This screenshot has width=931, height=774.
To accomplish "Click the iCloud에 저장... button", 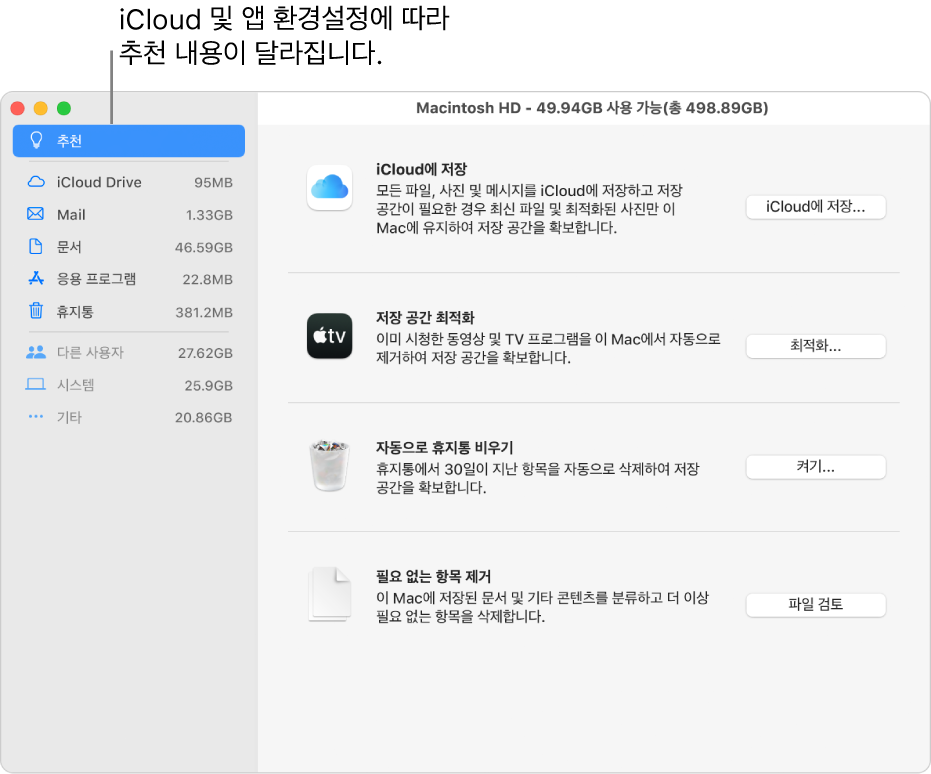I will tap(815, 207).
